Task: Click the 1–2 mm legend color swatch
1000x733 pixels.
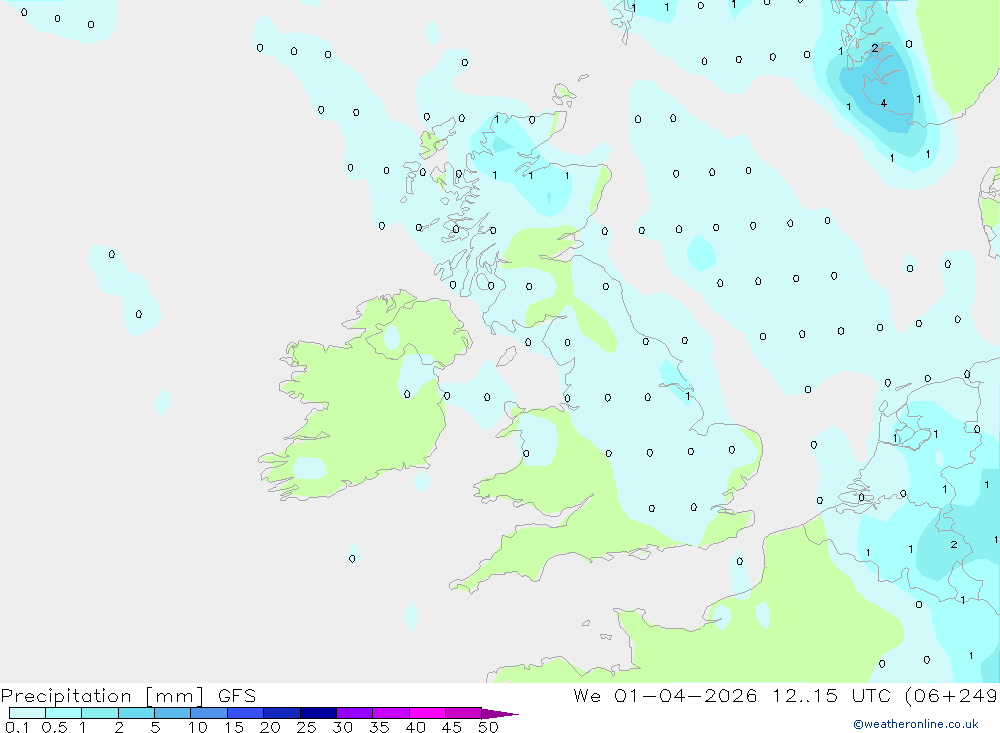Action: [100, 713]
